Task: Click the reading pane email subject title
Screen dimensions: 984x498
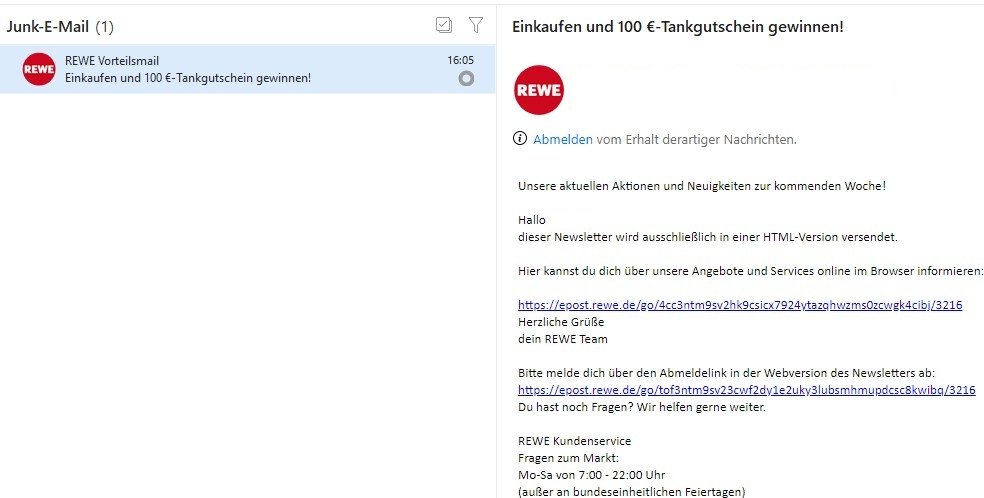Action: (678, 27)
